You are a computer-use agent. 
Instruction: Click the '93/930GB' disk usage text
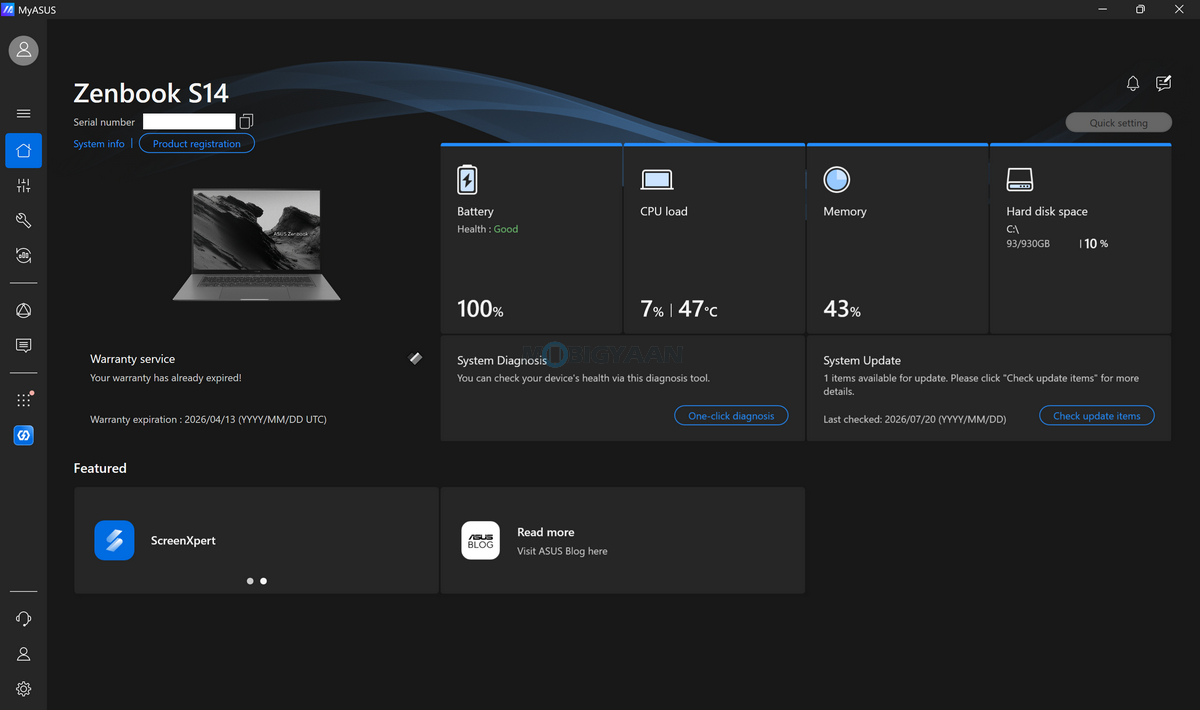1028,244
